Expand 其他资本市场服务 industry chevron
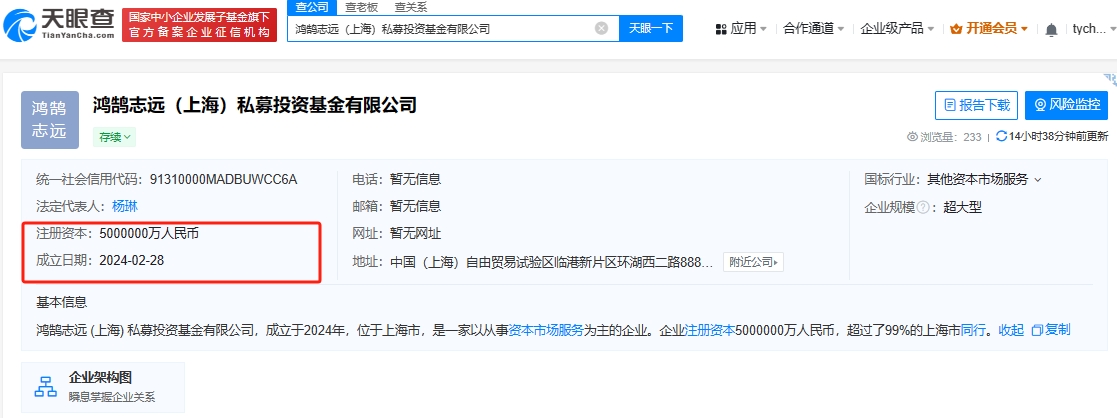1117x418 pixels. (x=1038, y=180)
